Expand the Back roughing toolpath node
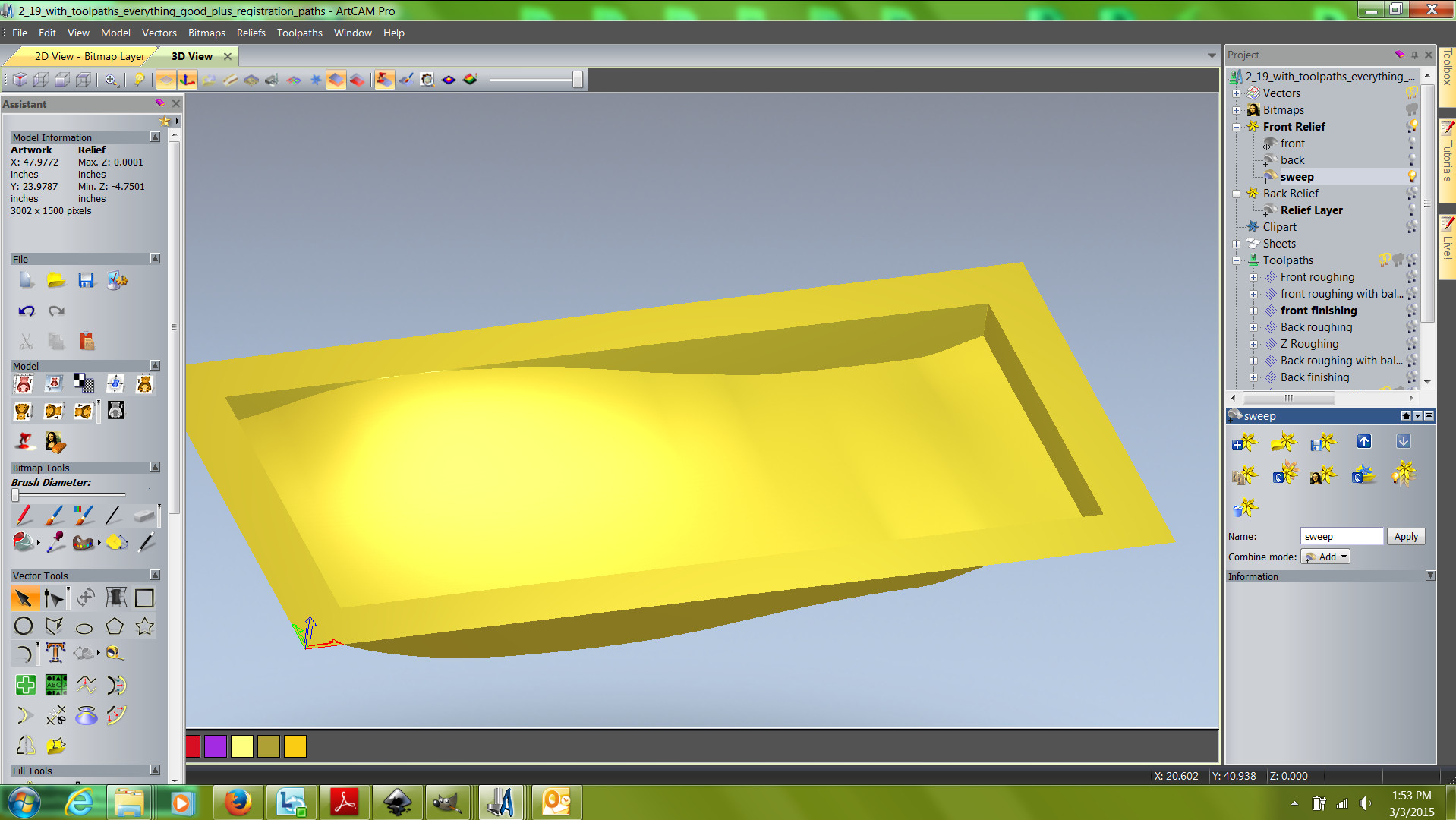The image size is (1456, 820). pos(1253,327)
